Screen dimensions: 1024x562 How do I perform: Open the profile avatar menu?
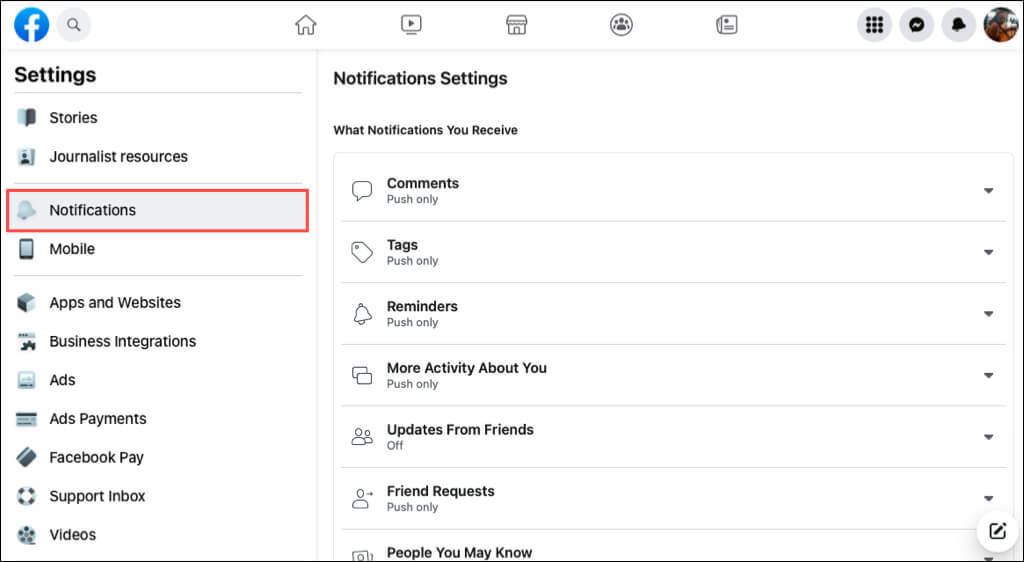point(1000,25)
